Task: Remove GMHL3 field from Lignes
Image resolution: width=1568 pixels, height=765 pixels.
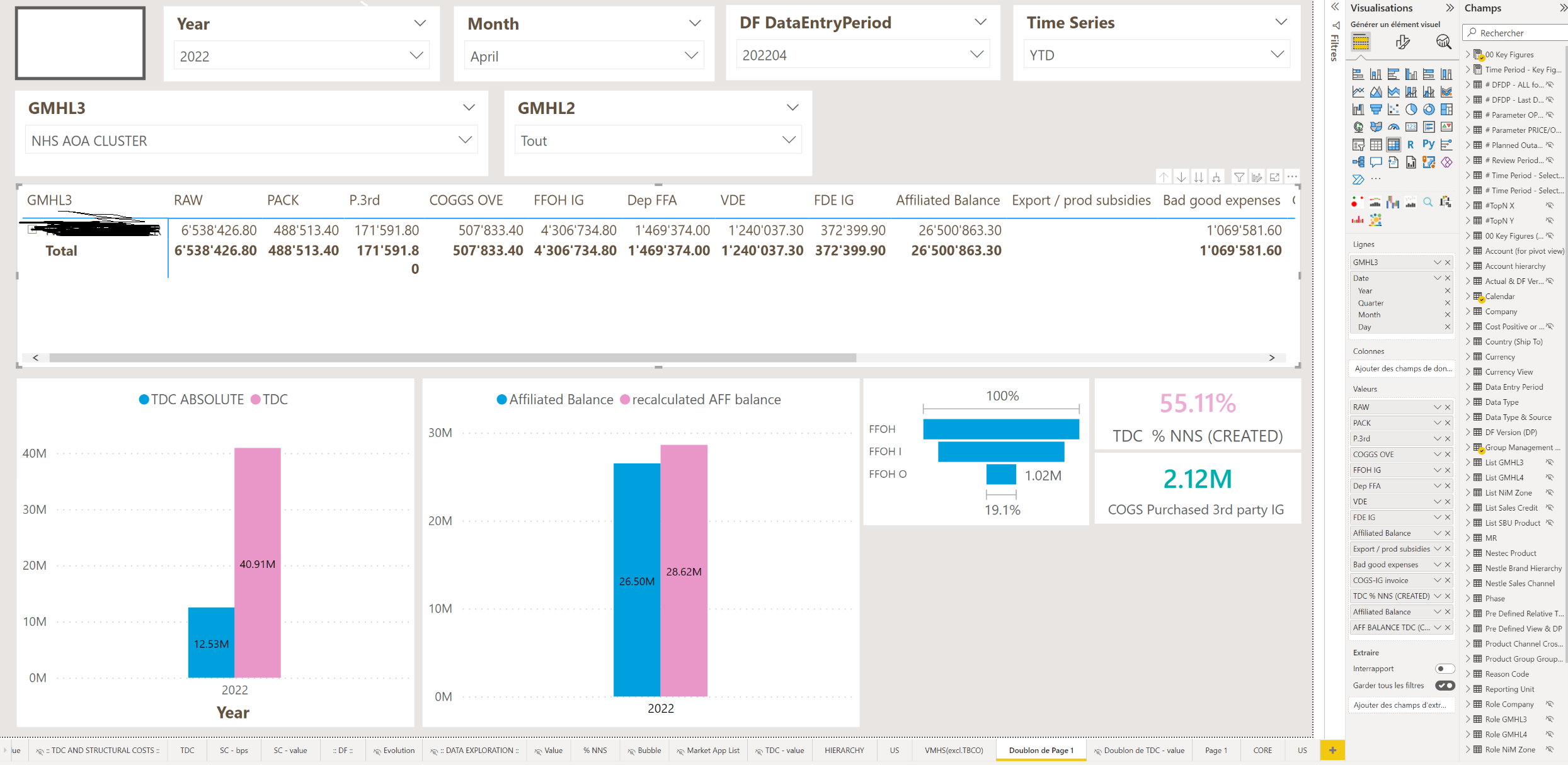Action: [1448, 263]
